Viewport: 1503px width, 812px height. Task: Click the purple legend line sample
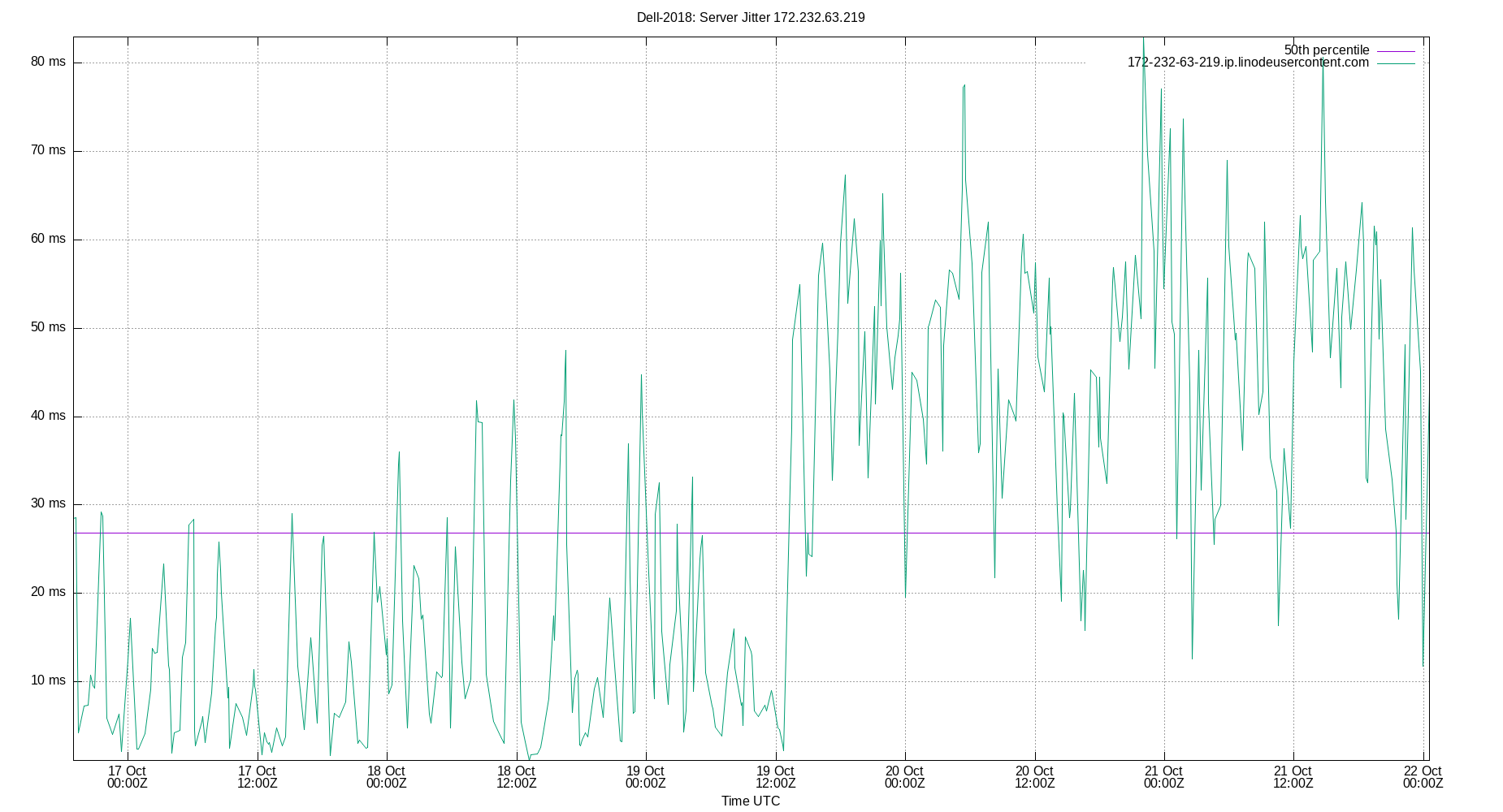[1396, 50]
